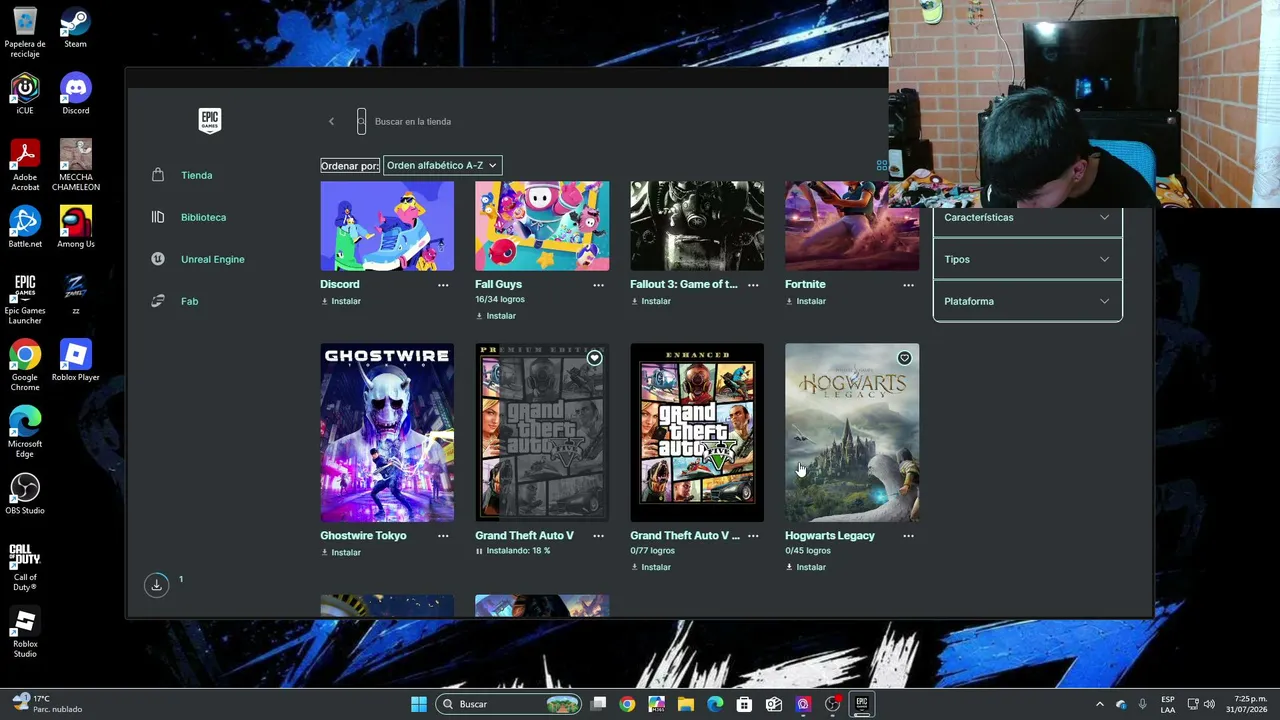The image size is (1280, 720).
Task: Open the Ghostwire Tokyo cover art
Action: coord(387,433)
